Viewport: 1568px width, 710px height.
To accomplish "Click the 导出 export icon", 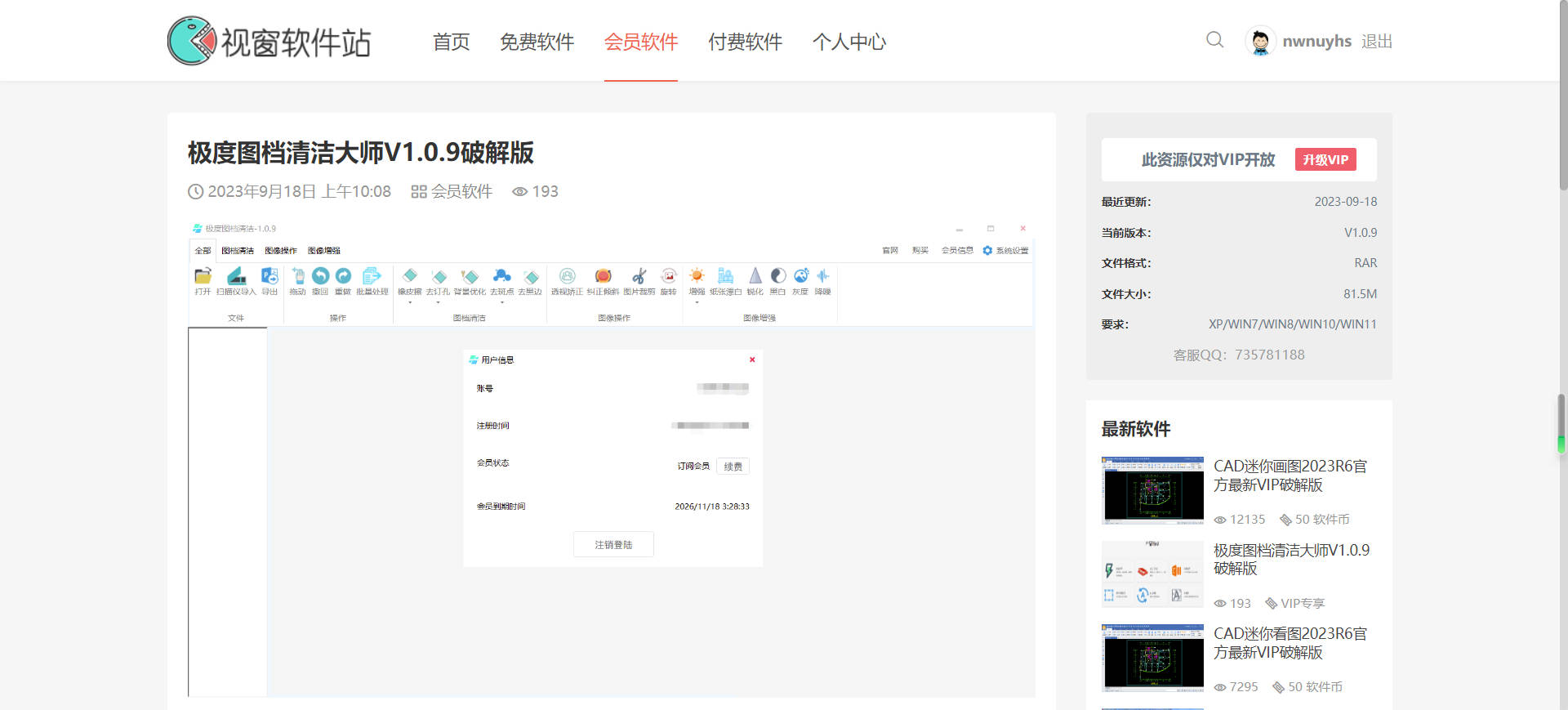I will 269,275.
